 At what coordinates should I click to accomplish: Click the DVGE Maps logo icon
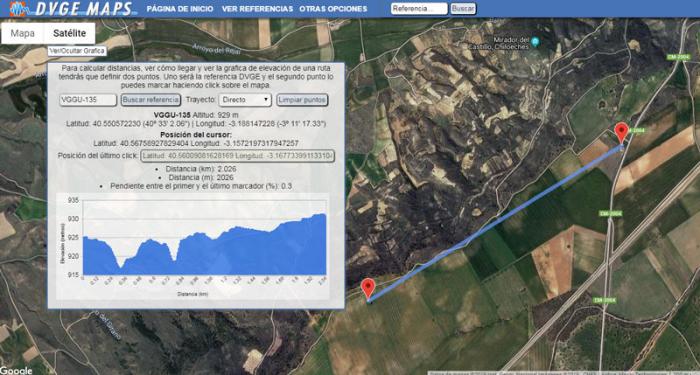[x=18, y=8]
